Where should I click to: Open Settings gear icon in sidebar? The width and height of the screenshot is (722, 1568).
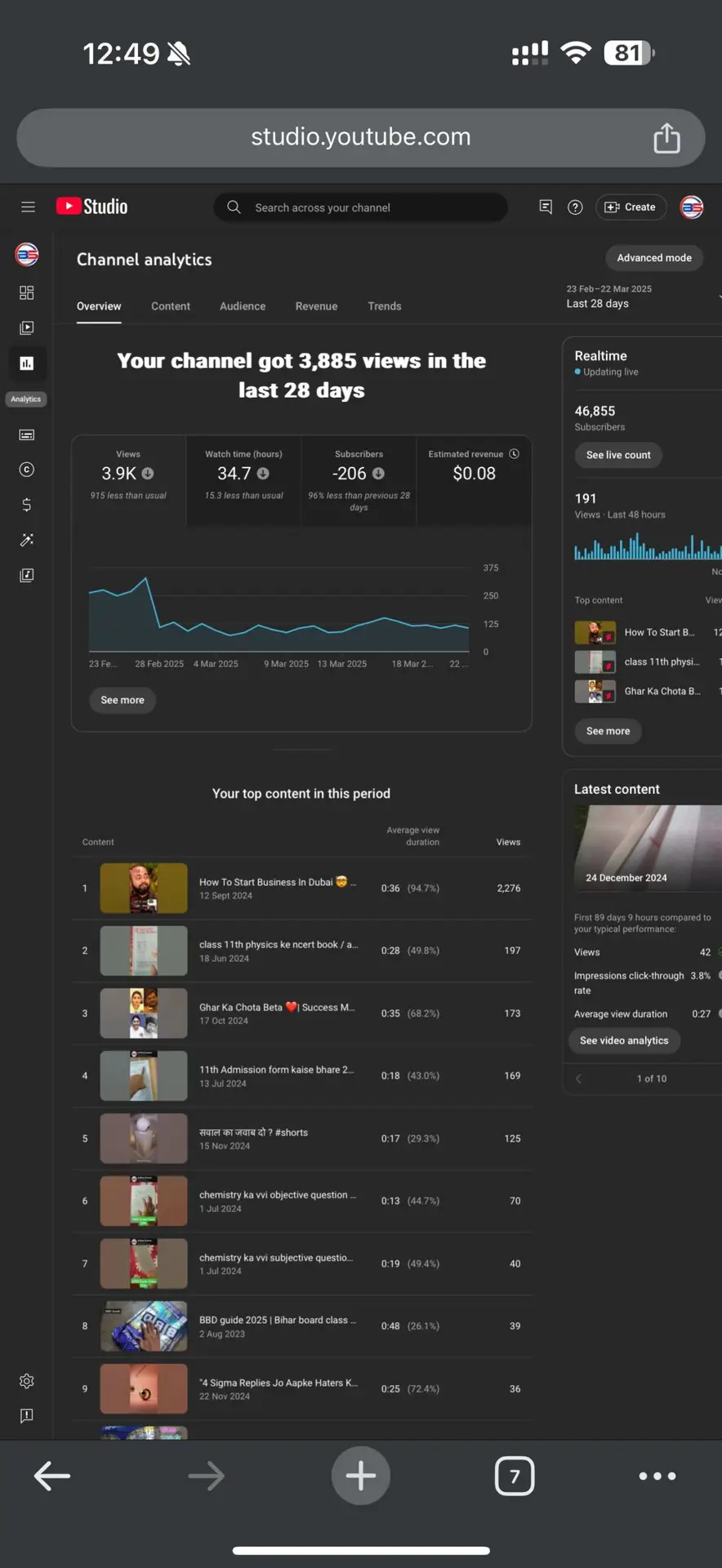pyautogui.click(x=27, y=1380)
